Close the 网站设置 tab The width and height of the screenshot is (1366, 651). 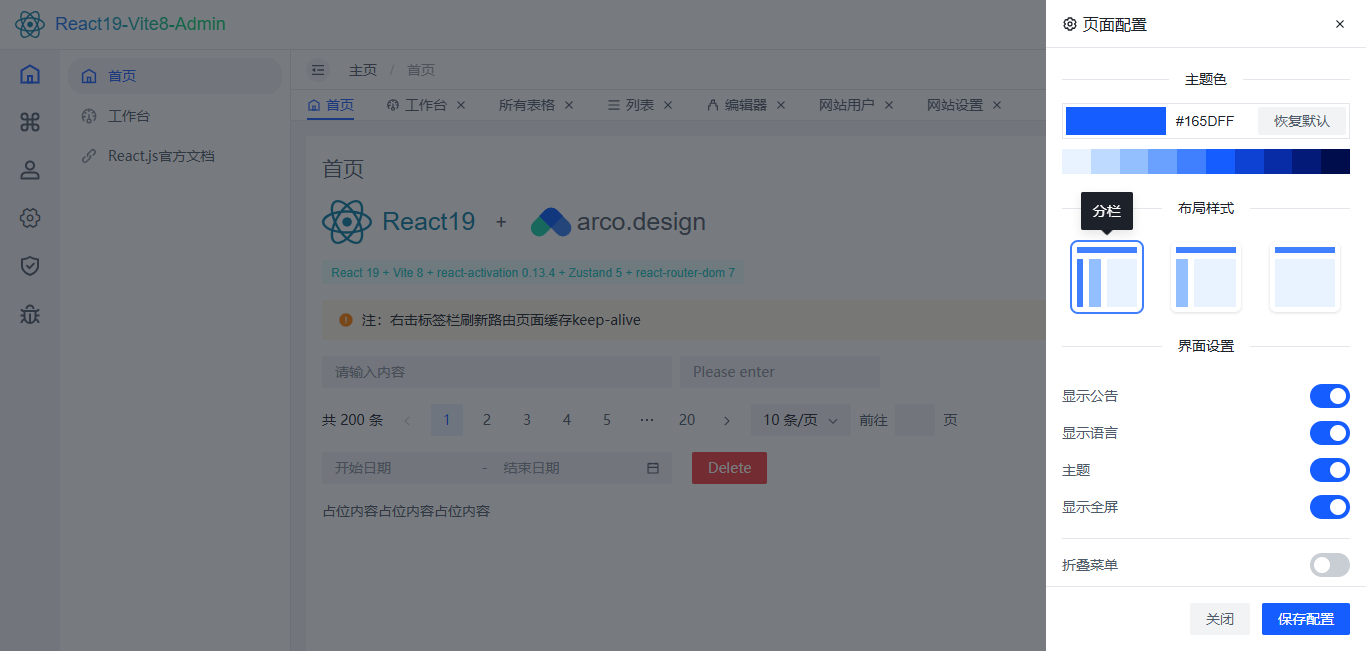(x=997, y=105)
